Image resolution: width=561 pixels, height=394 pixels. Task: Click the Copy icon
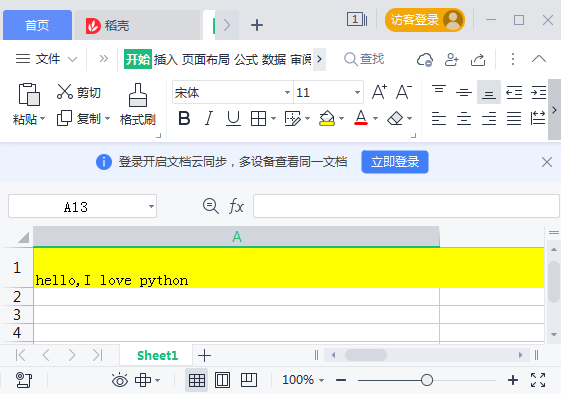point(64,118)
